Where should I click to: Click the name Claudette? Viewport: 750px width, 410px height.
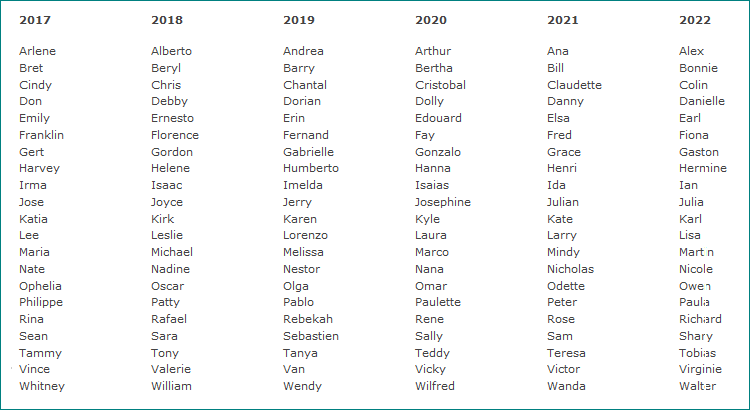point(574,85)
